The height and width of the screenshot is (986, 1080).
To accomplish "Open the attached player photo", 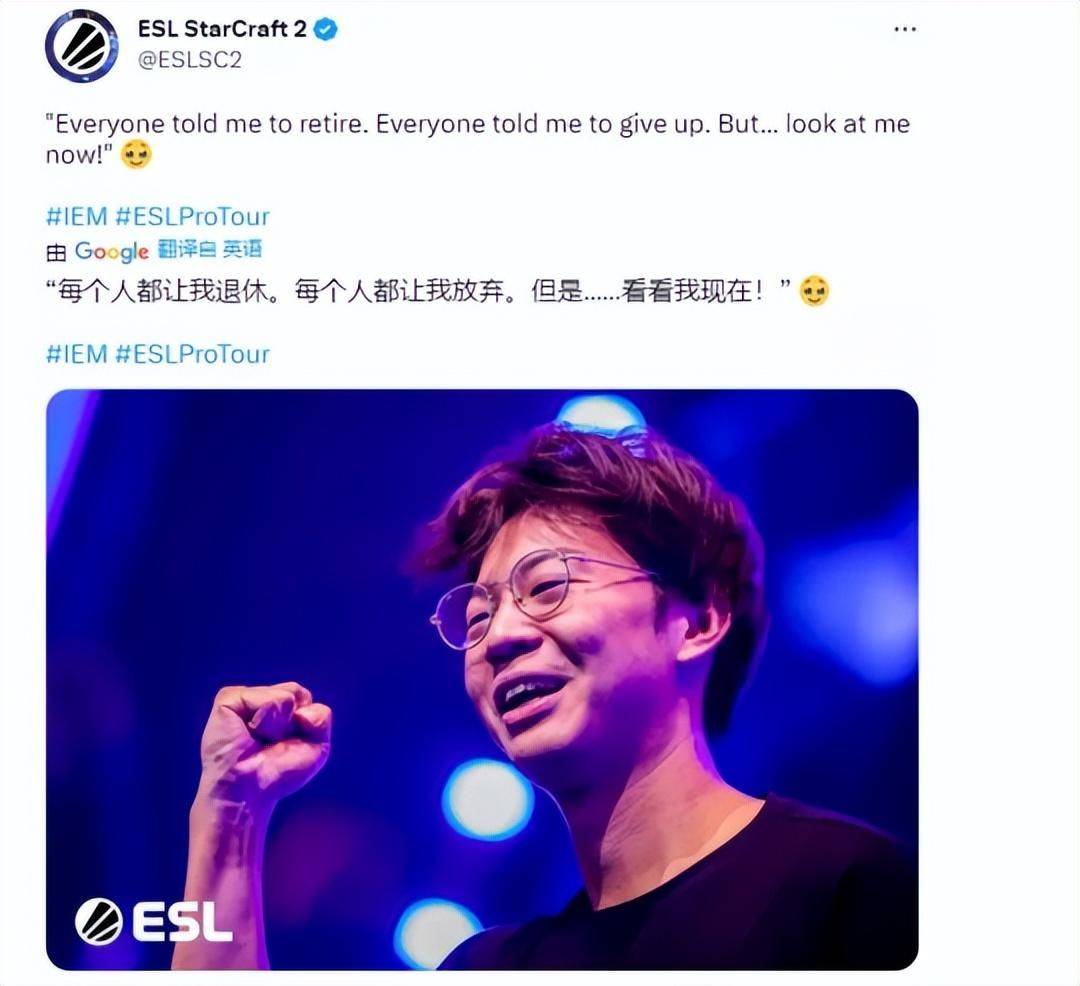I will [x=482, y=680].
